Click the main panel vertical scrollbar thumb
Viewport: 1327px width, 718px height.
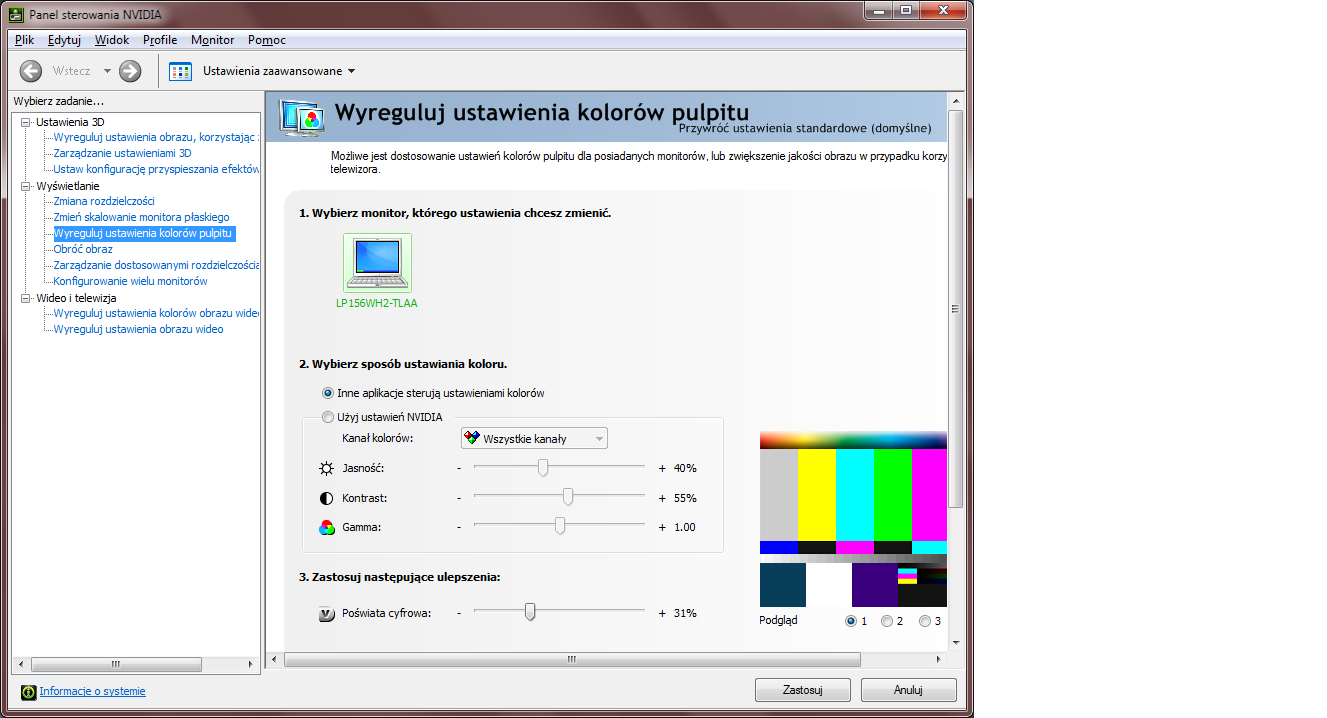click(955, 308)
